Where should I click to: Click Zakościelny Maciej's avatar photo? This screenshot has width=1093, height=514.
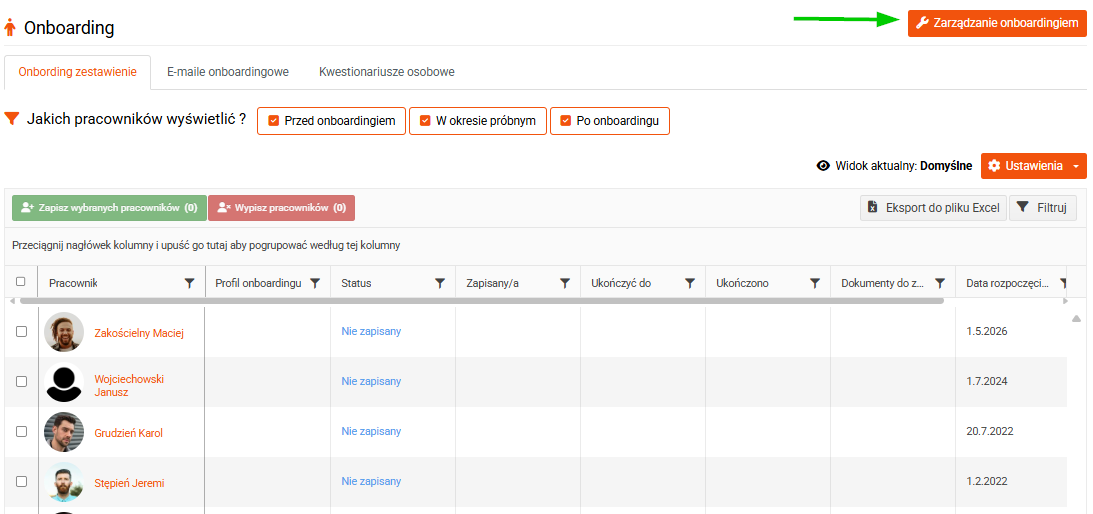coord(64,332)
